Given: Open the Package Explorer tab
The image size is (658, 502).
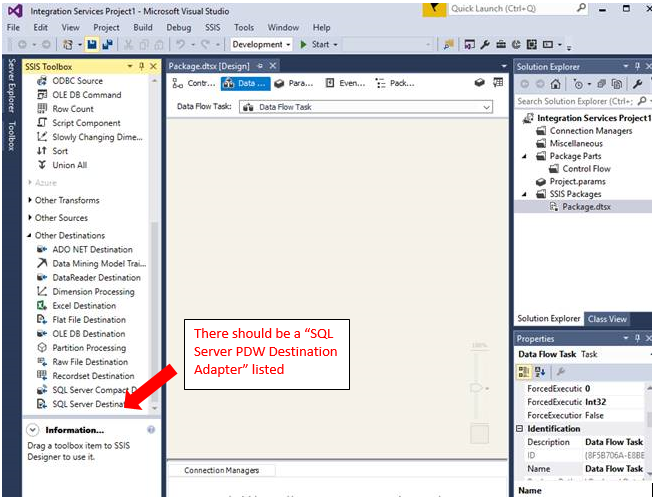Looking at the screenshot, I should click(x=395, y=84).
